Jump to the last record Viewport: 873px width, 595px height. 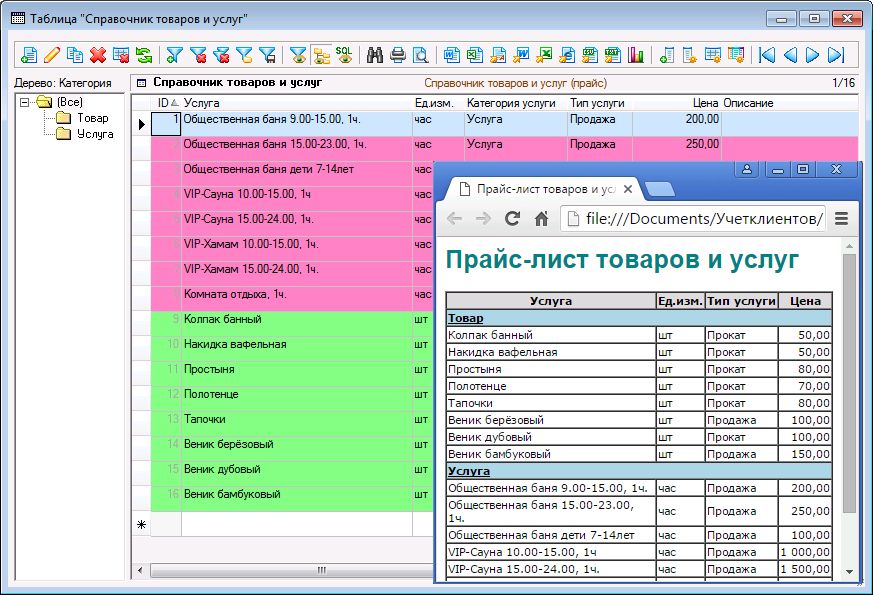tap(836, 55)
